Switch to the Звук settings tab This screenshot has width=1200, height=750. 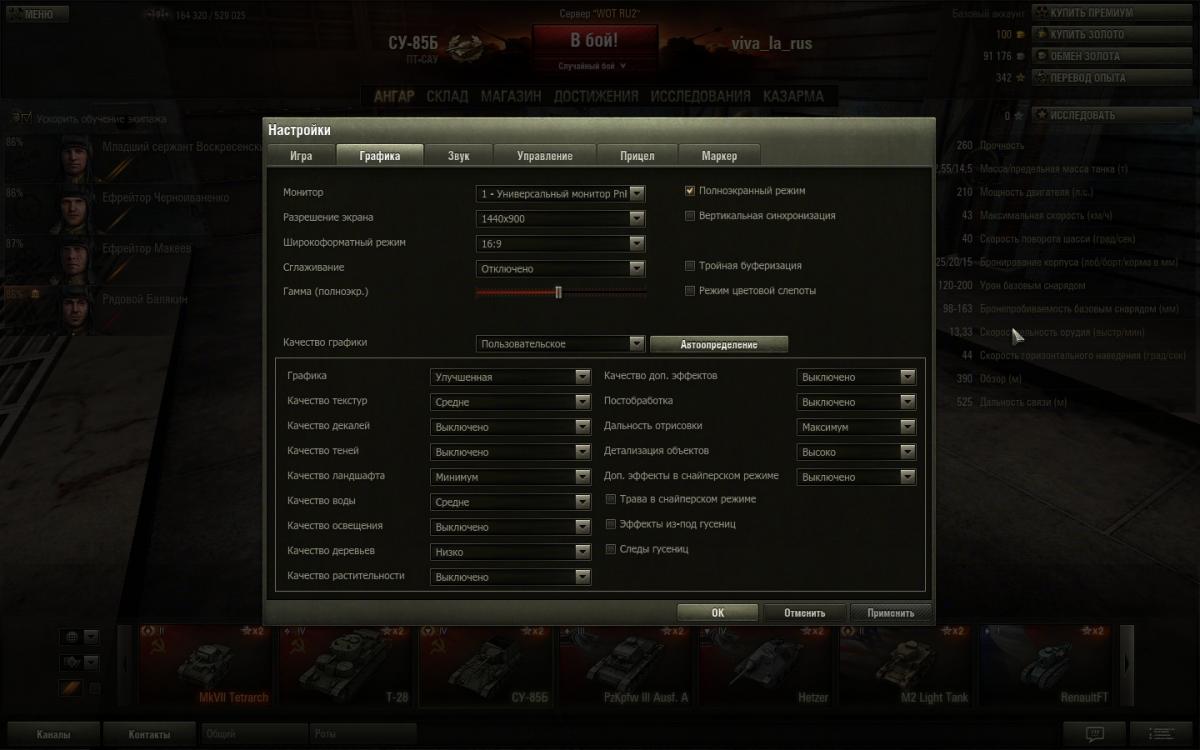[459, 155]
